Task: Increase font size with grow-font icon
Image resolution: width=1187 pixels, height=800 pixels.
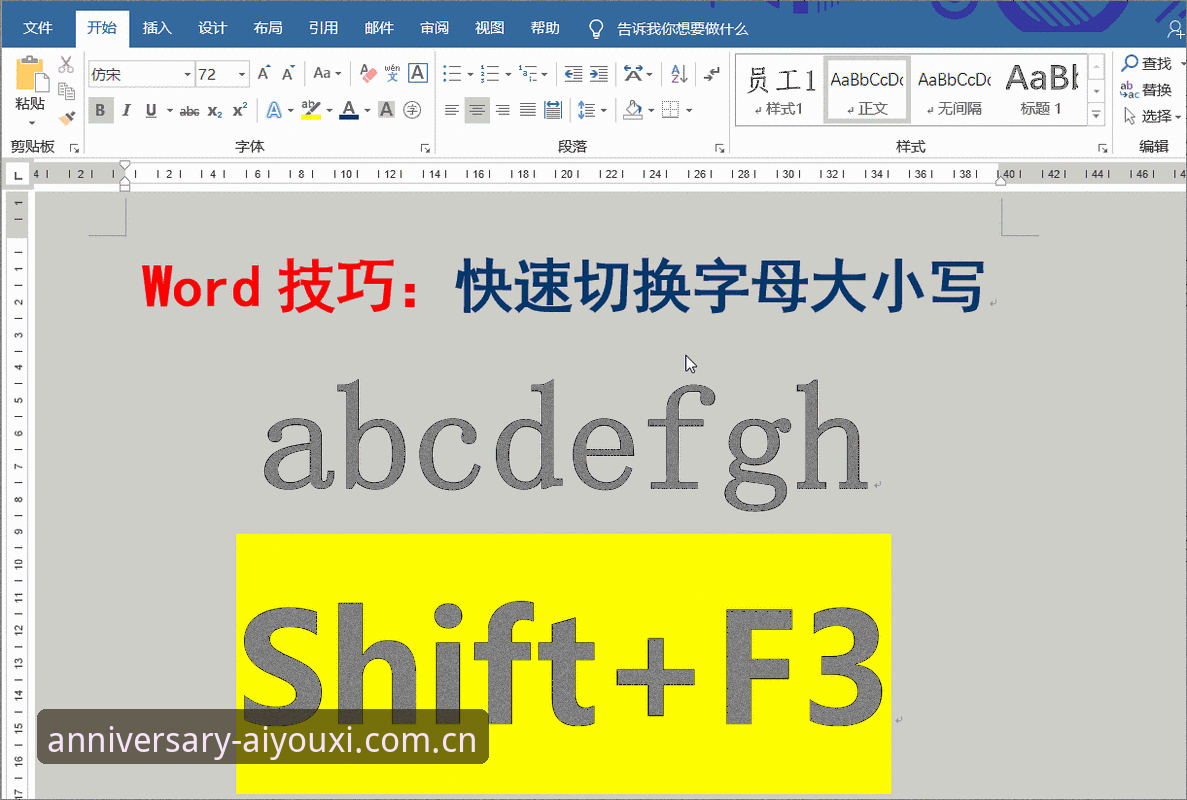Action: 263,73
